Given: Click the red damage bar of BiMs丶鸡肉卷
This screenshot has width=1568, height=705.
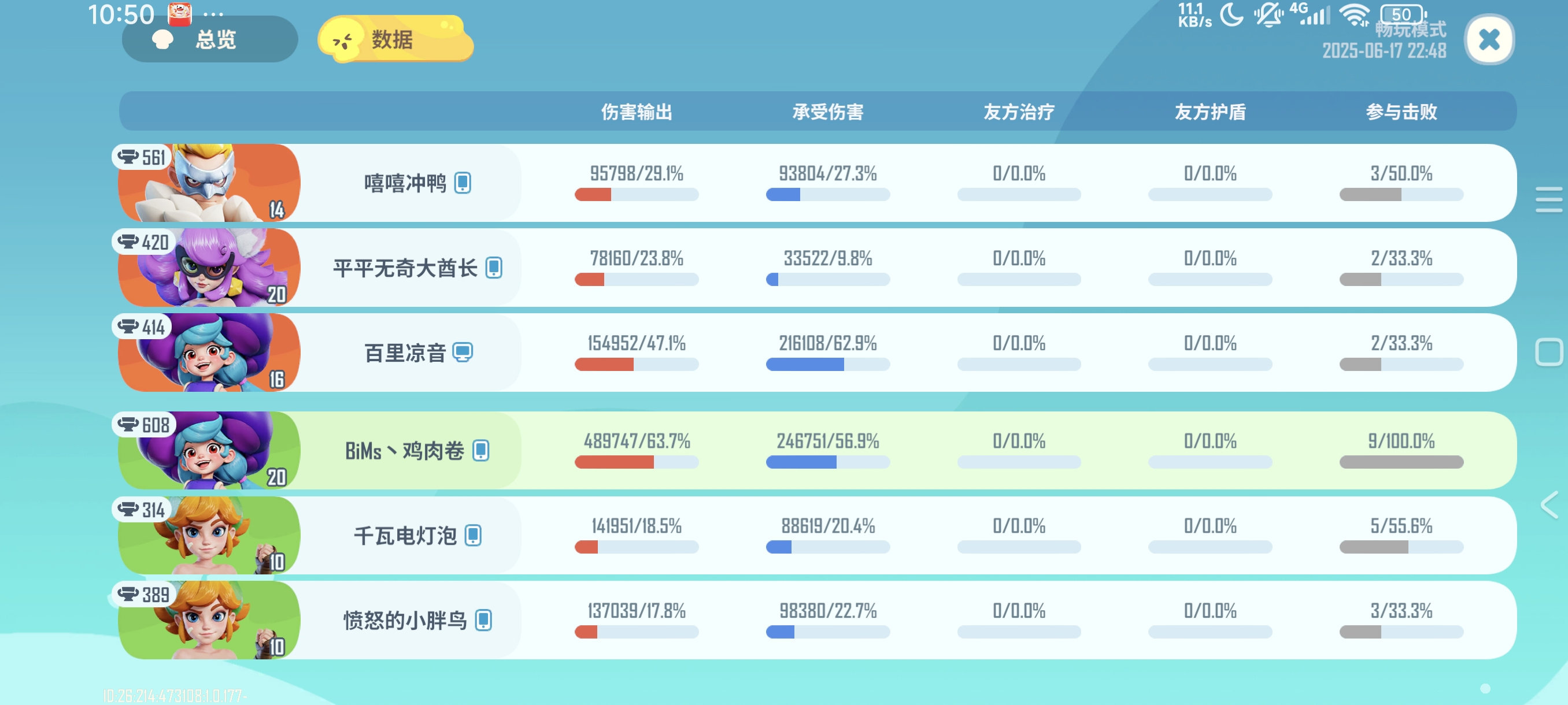Looking at the screenshot, I should coord(614,462).
